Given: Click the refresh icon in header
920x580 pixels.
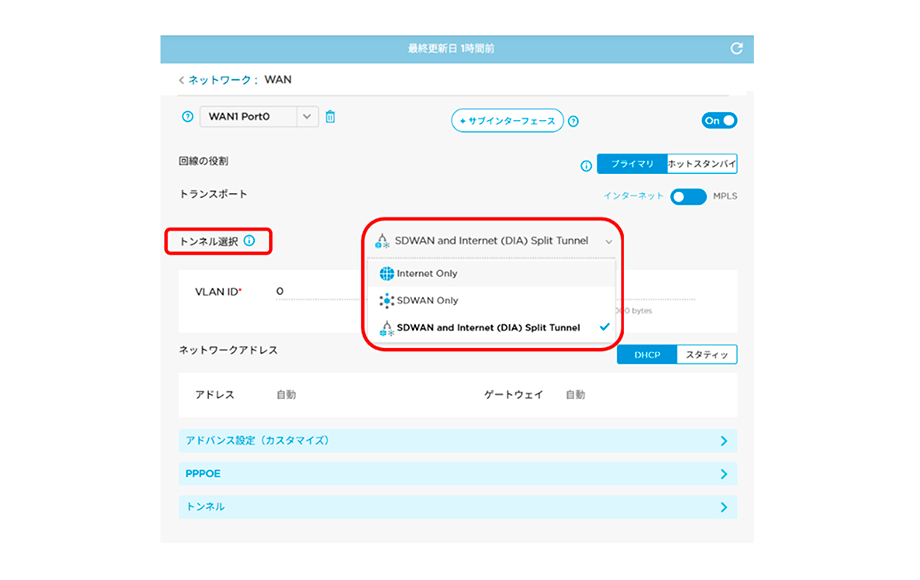Looking at the screenshot, I should point(737,48).
